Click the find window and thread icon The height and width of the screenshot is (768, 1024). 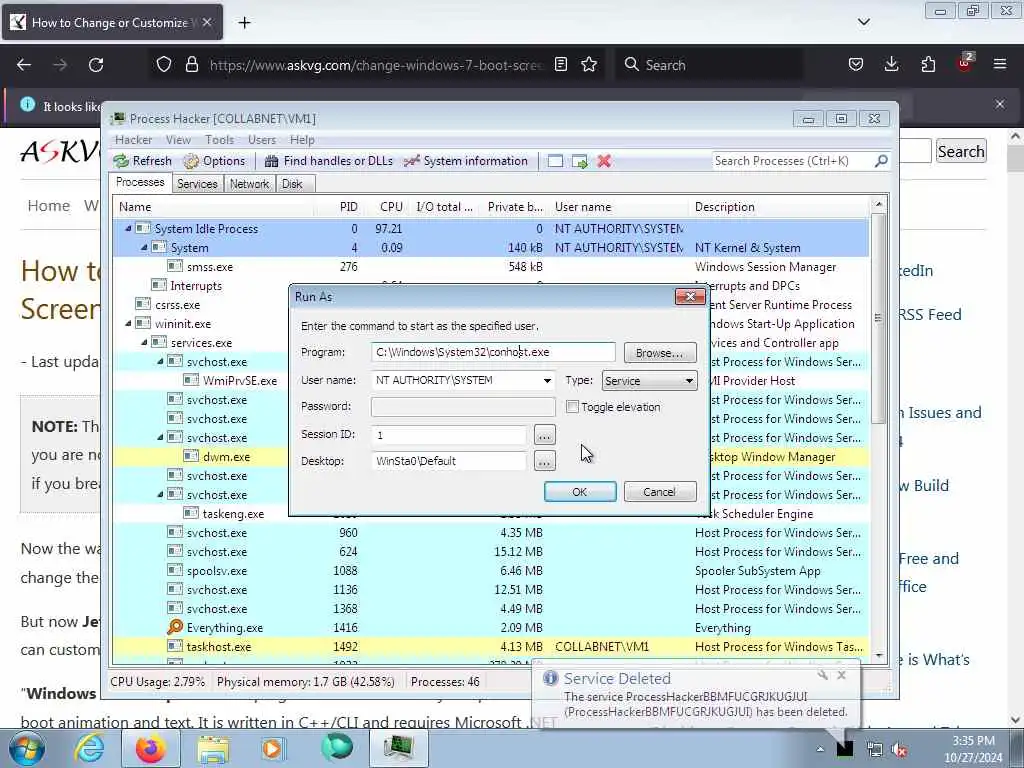click(579, 161)
